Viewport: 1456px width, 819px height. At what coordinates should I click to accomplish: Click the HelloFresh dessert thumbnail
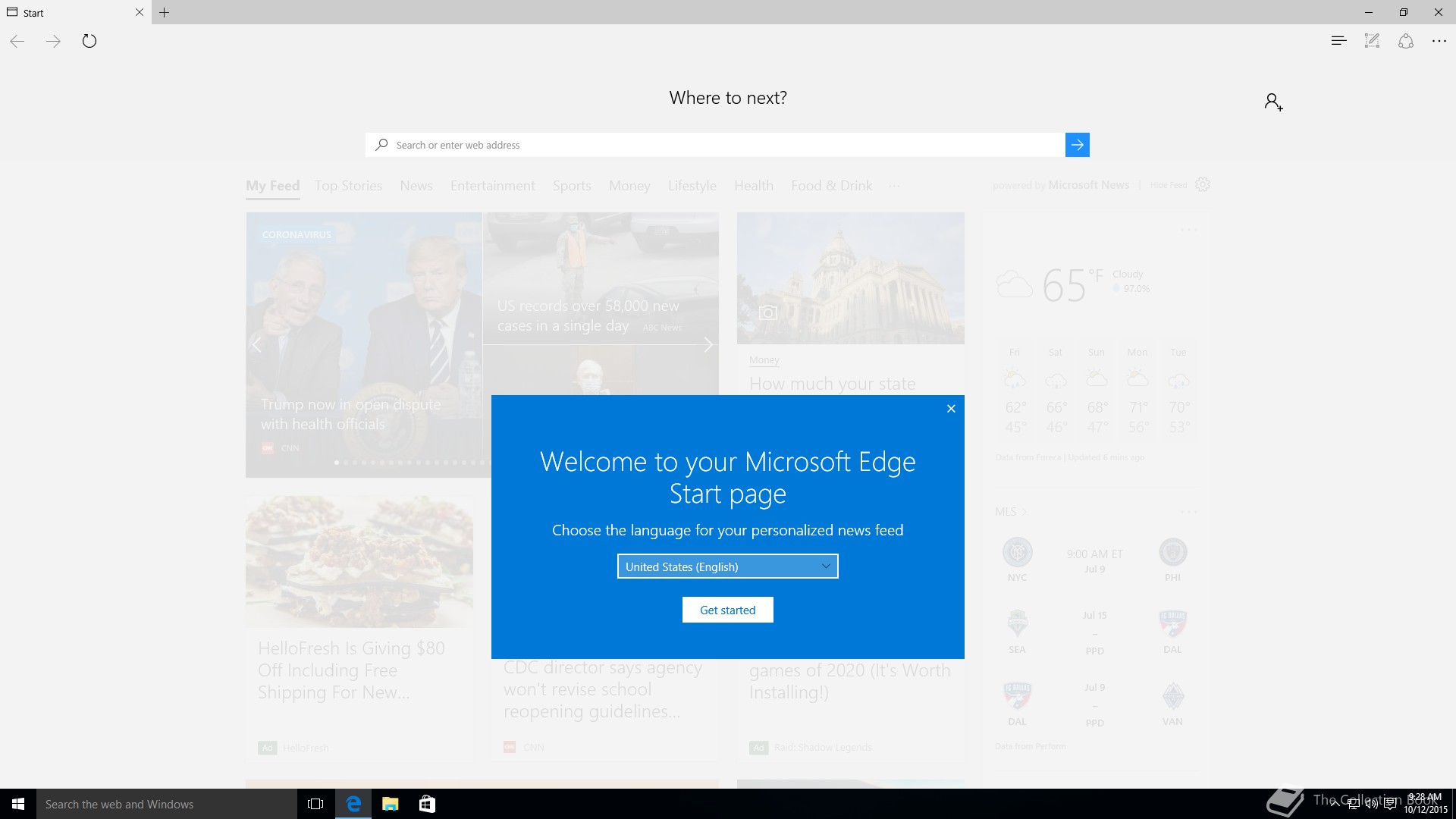point(359,562)
